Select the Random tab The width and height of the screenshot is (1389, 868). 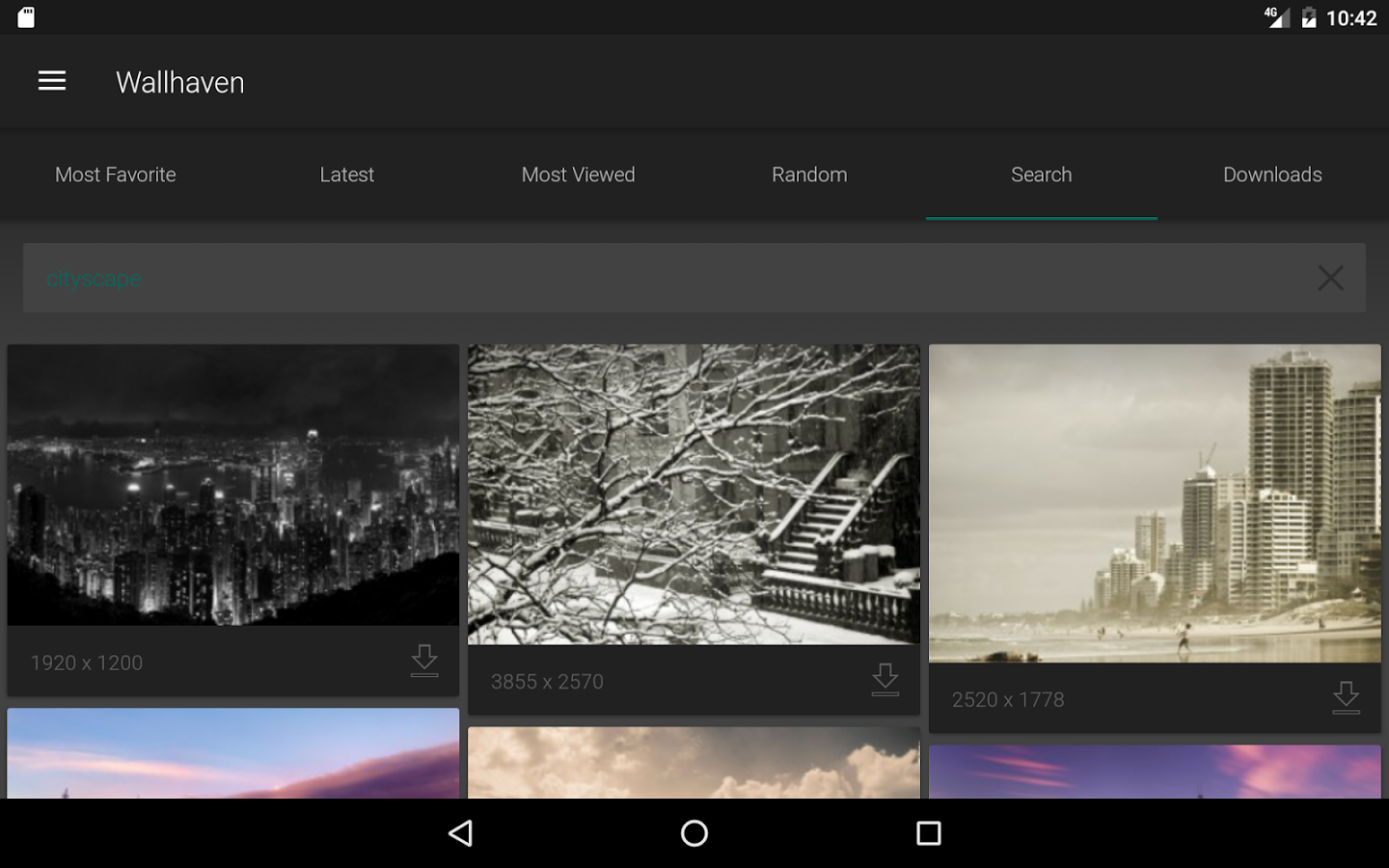pyautogui.click(x=809, y=175)
